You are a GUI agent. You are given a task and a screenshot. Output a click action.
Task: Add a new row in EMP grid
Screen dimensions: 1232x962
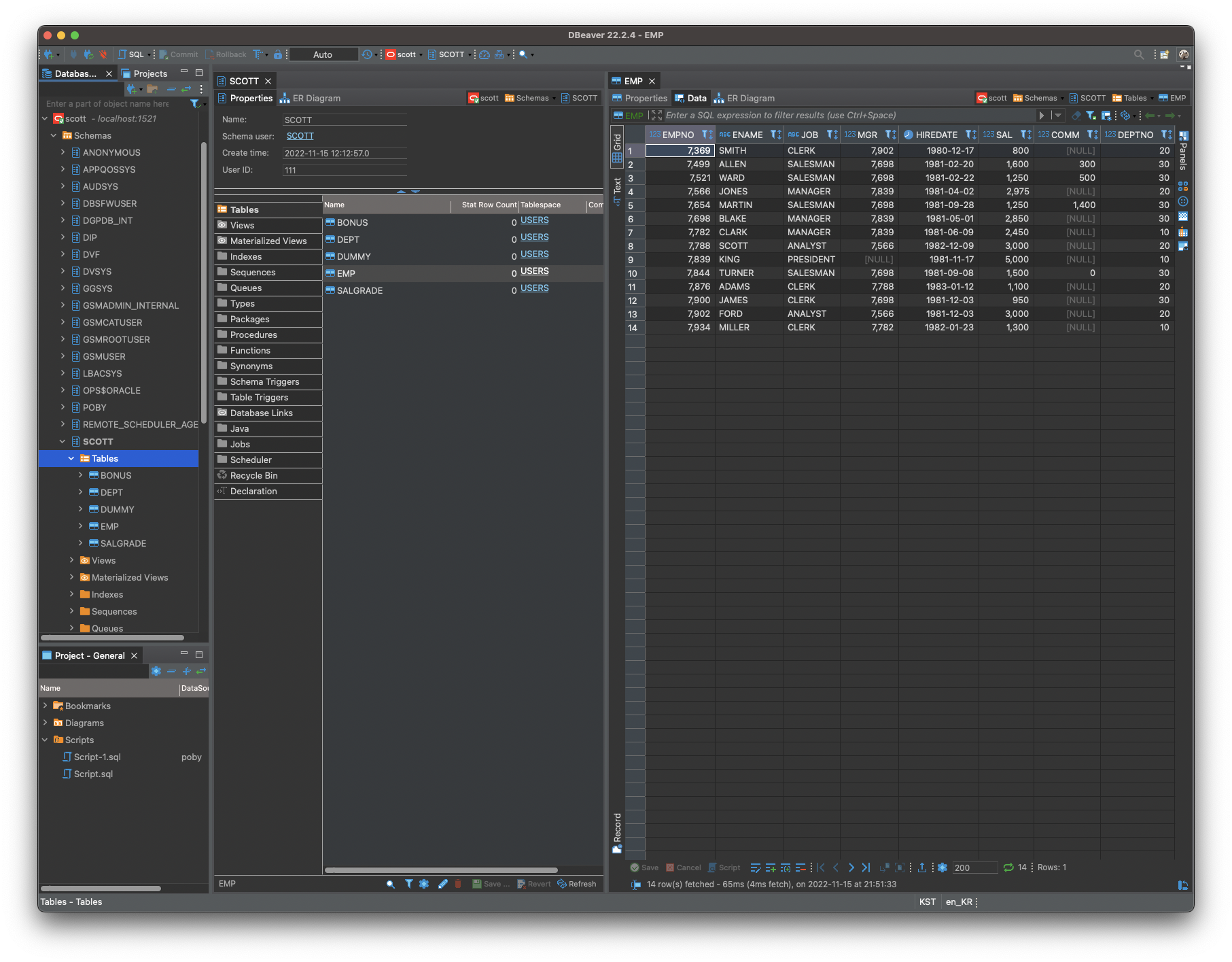tap(770, 867)
